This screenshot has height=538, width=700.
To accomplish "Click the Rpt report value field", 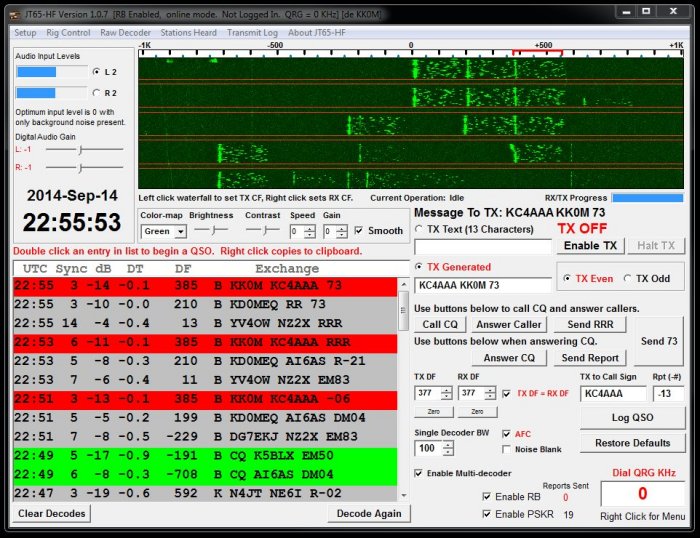I will pos(668,393).
